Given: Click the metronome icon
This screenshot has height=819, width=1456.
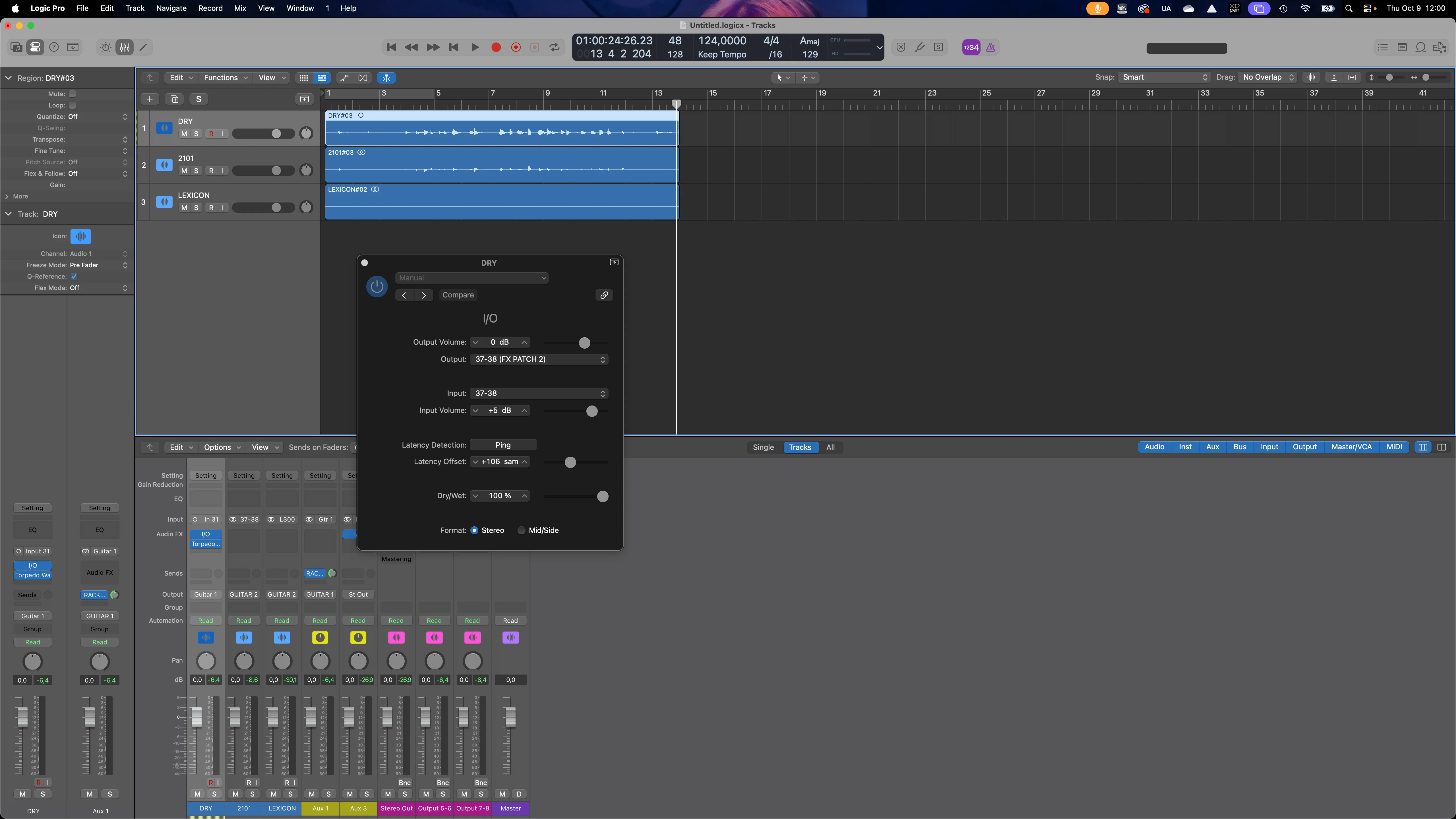Looking at the screenshot, I should [991, 47].
